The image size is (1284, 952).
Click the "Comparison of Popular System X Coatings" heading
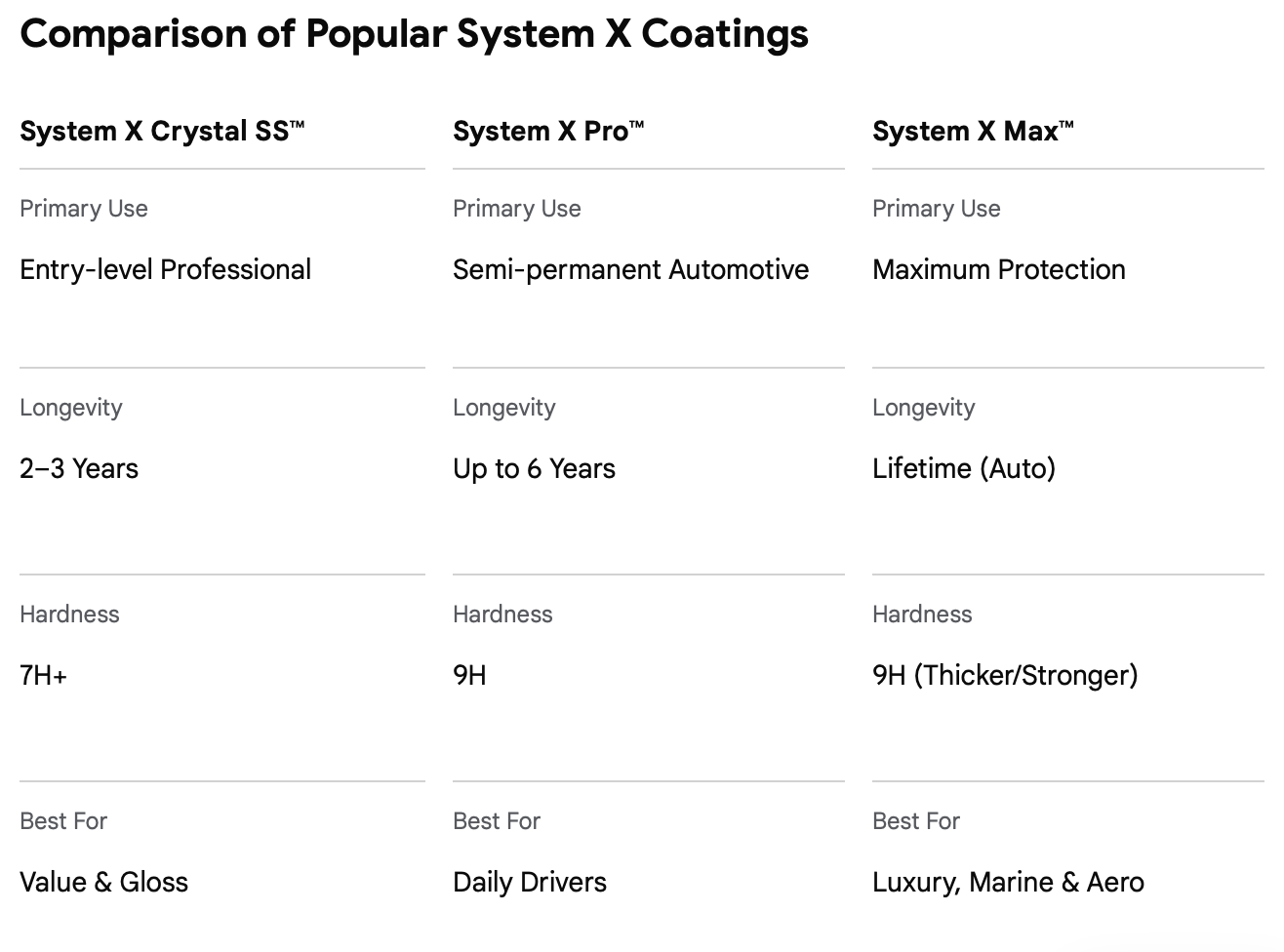[x=414, y=34]
